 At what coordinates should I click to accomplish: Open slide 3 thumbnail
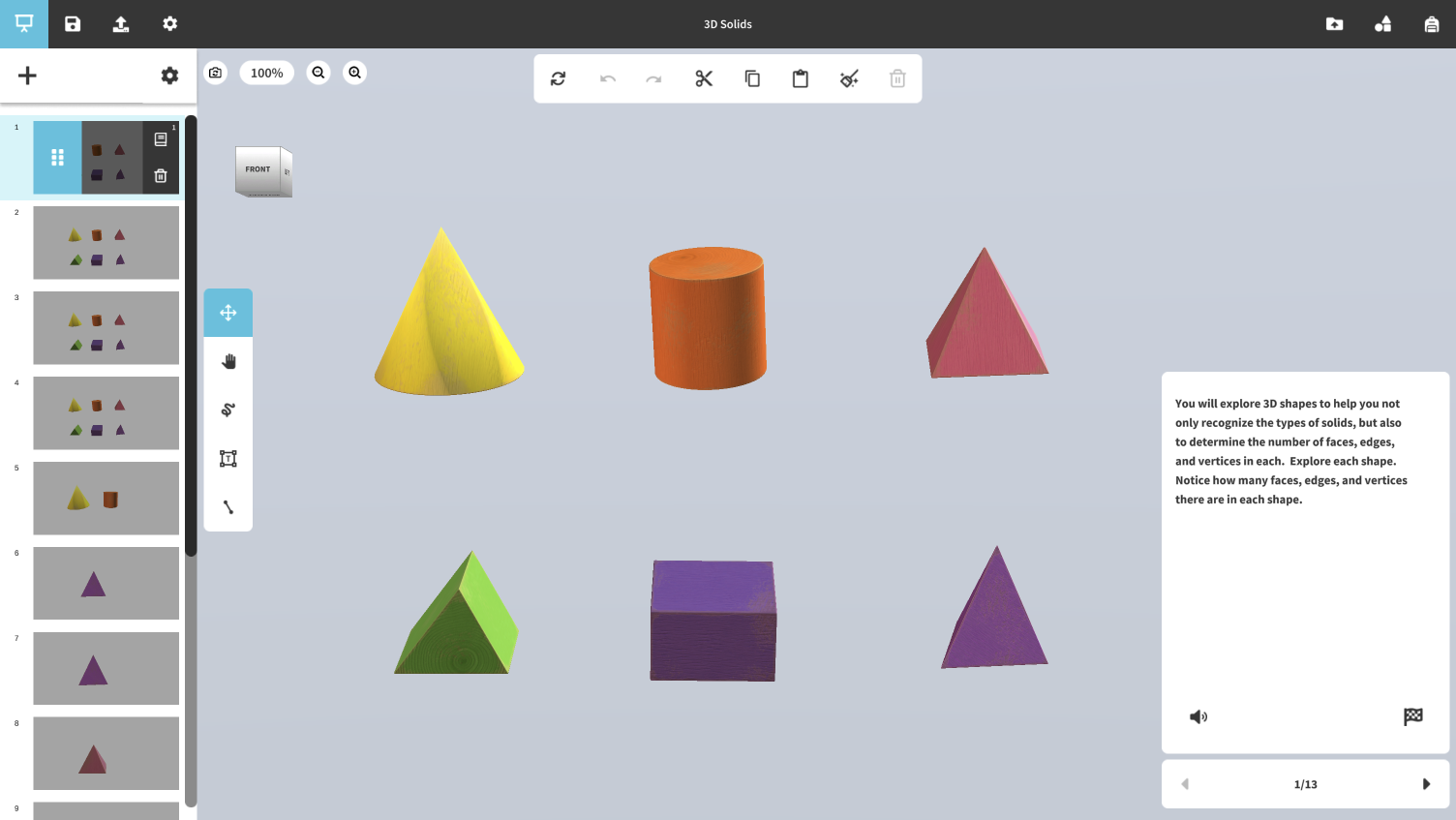[106, 328]
